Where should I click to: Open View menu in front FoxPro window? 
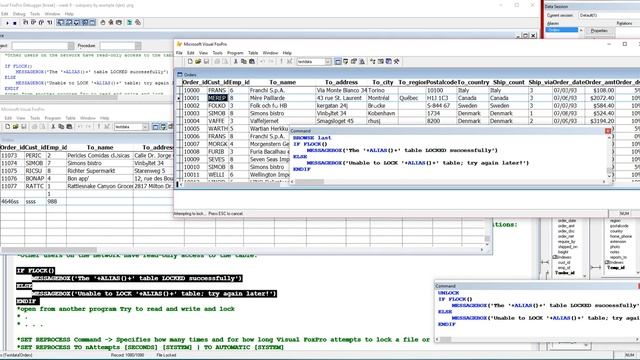point(203,53)
